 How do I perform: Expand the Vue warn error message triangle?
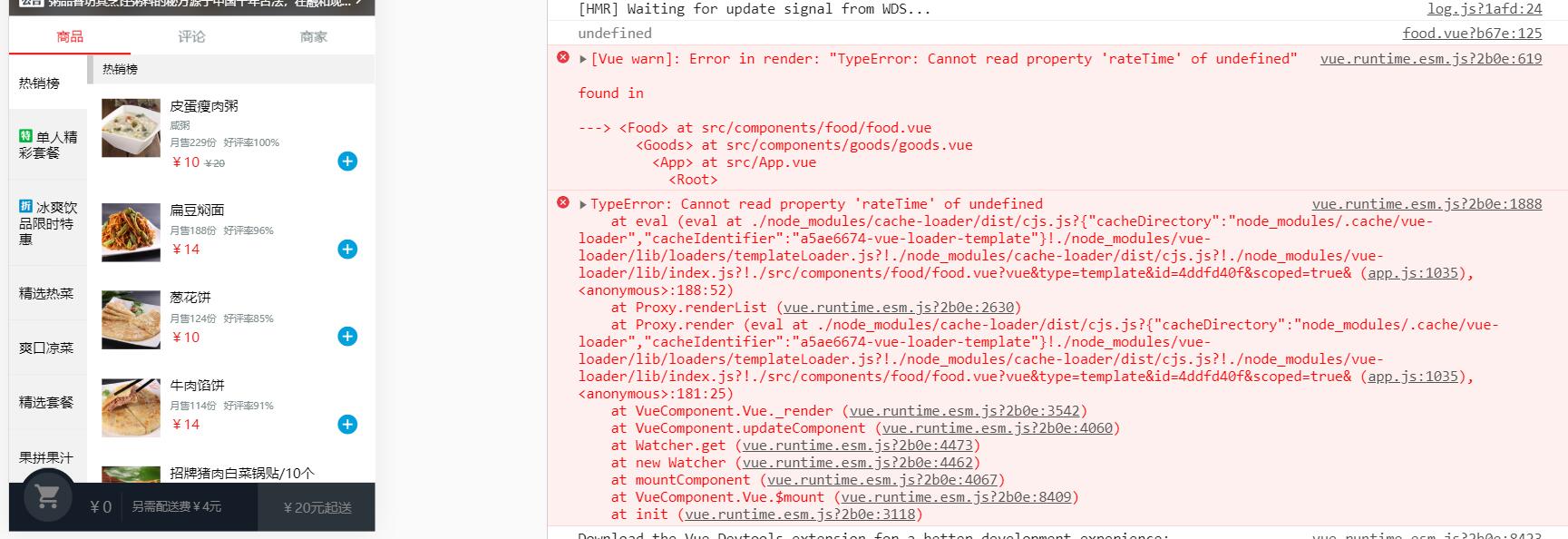click(x=583, y=59)
